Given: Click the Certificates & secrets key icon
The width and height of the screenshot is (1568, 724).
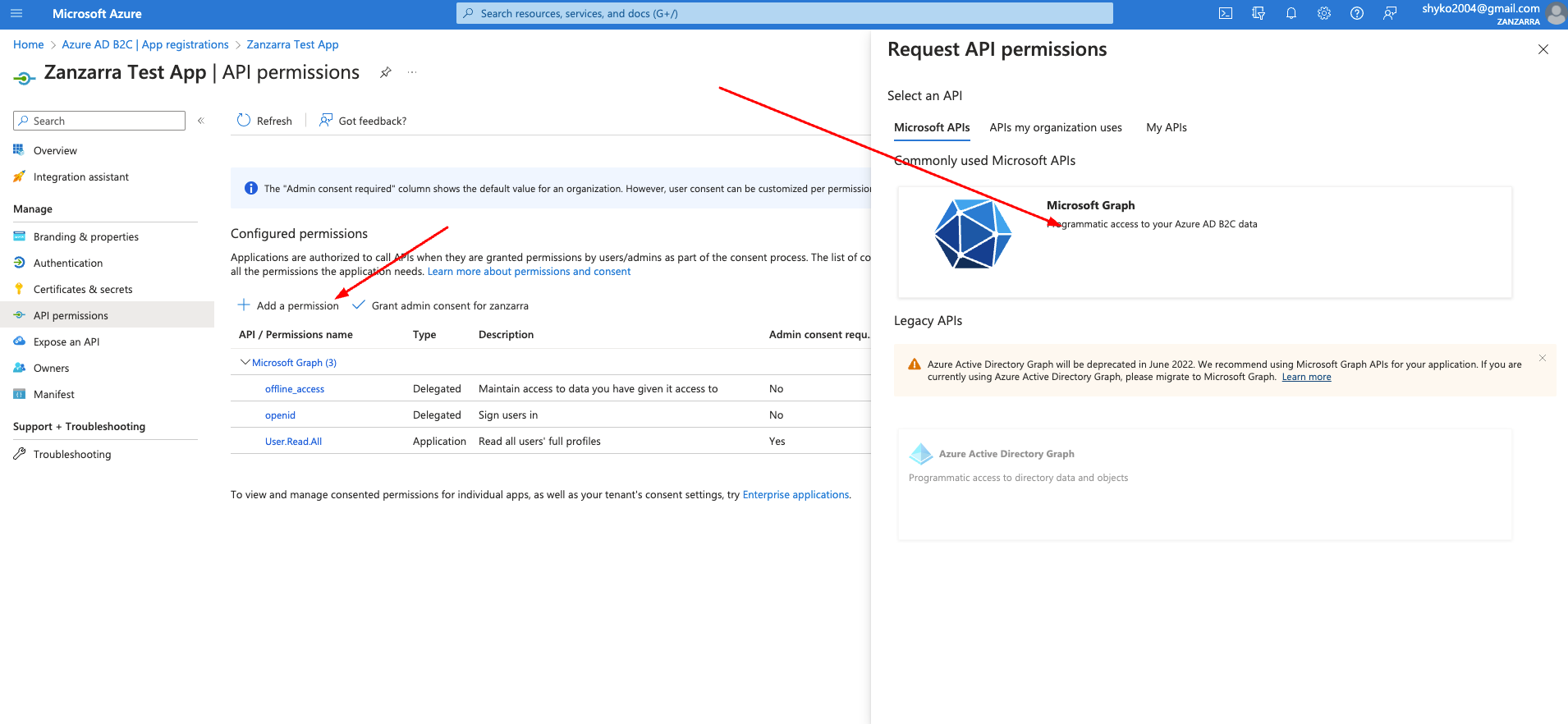Looking at the screenshot, I should pos(19,289).
